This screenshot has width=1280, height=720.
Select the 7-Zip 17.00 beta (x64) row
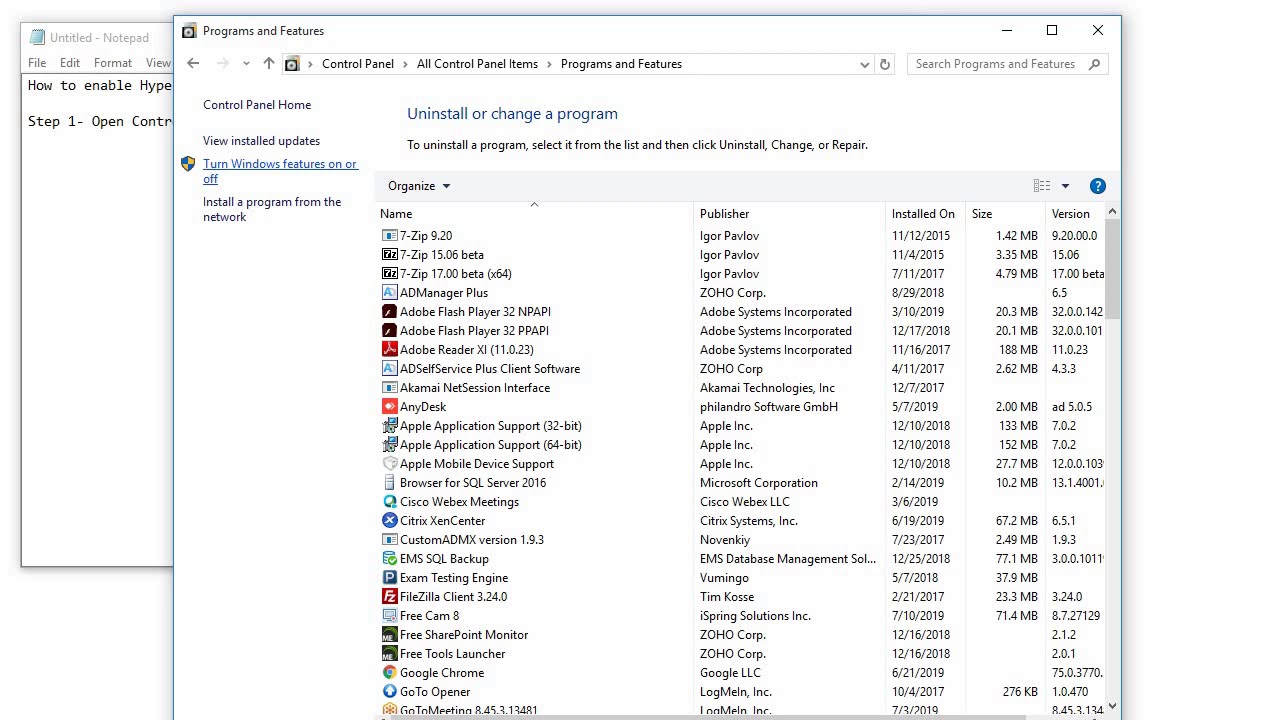742,274
